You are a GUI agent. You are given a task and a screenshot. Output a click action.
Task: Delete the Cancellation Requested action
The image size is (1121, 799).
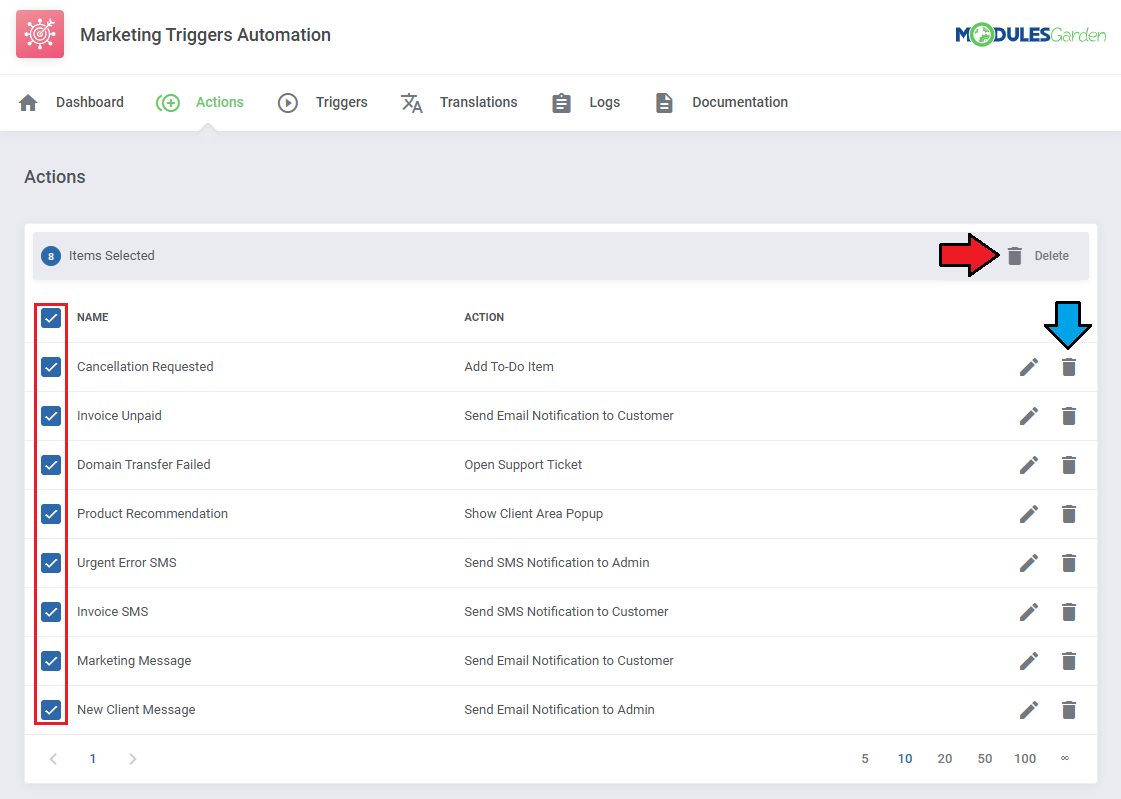1069,367
